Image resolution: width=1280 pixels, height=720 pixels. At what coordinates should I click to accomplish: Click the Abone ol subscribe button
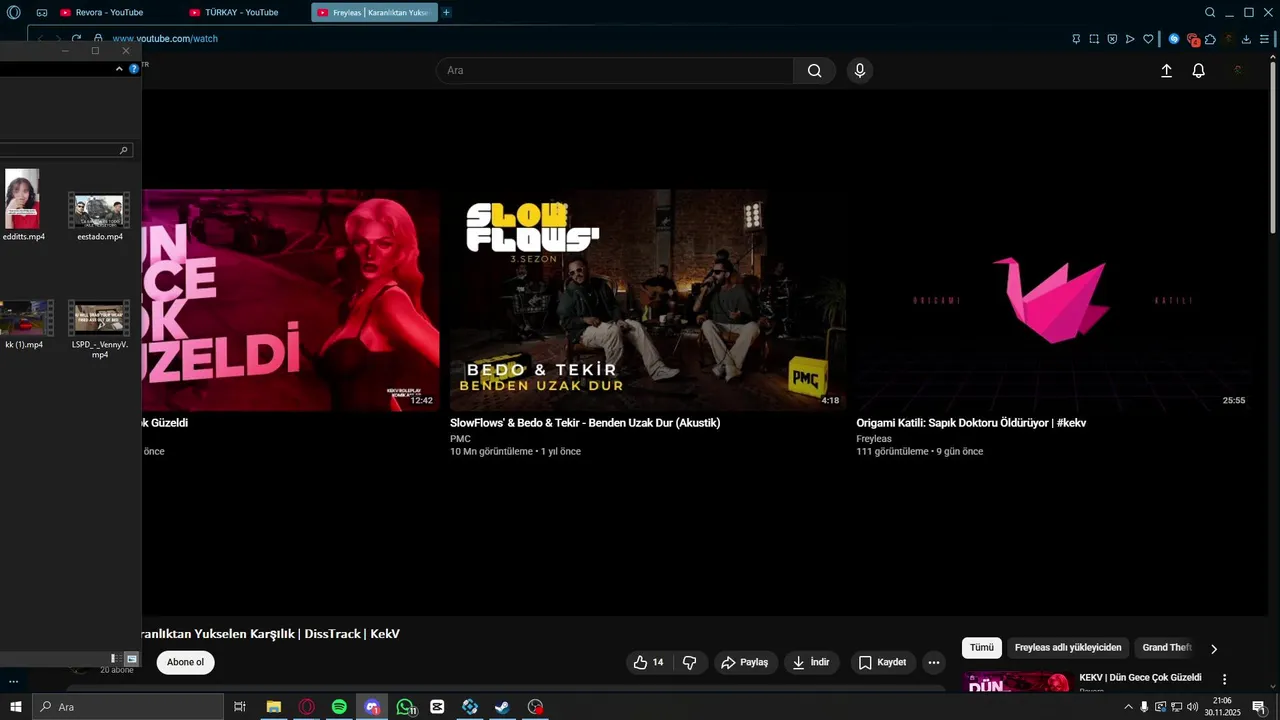[x=185, y=662]
